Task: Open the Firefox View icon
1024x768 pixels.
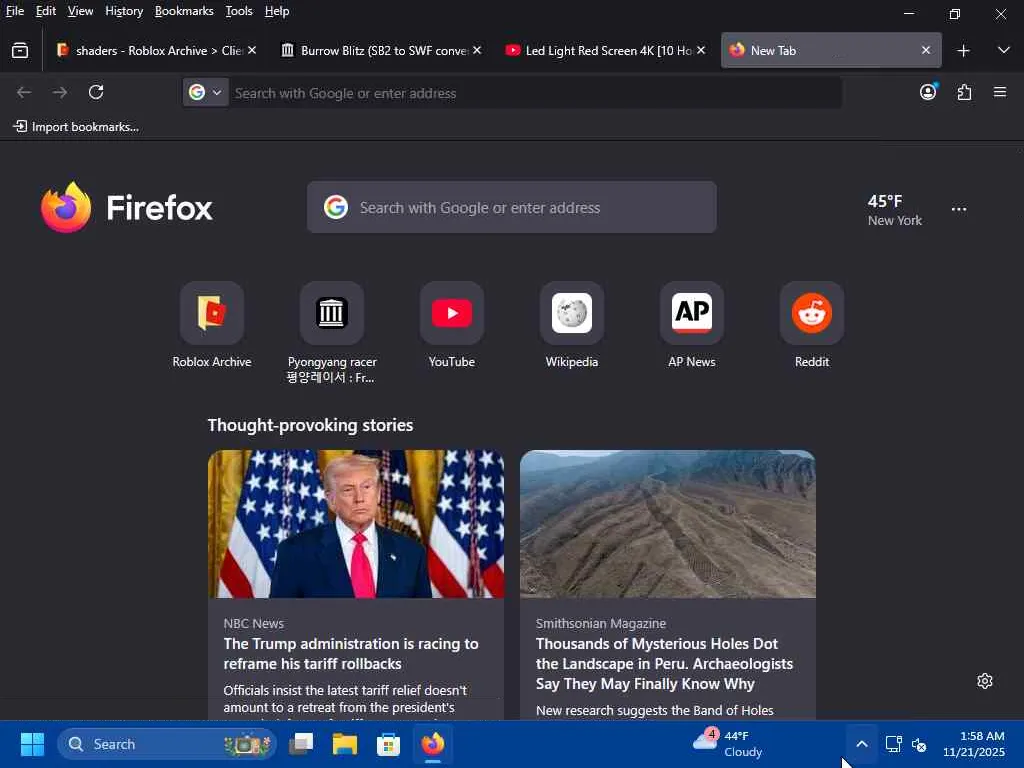Action: pos(20,50)
